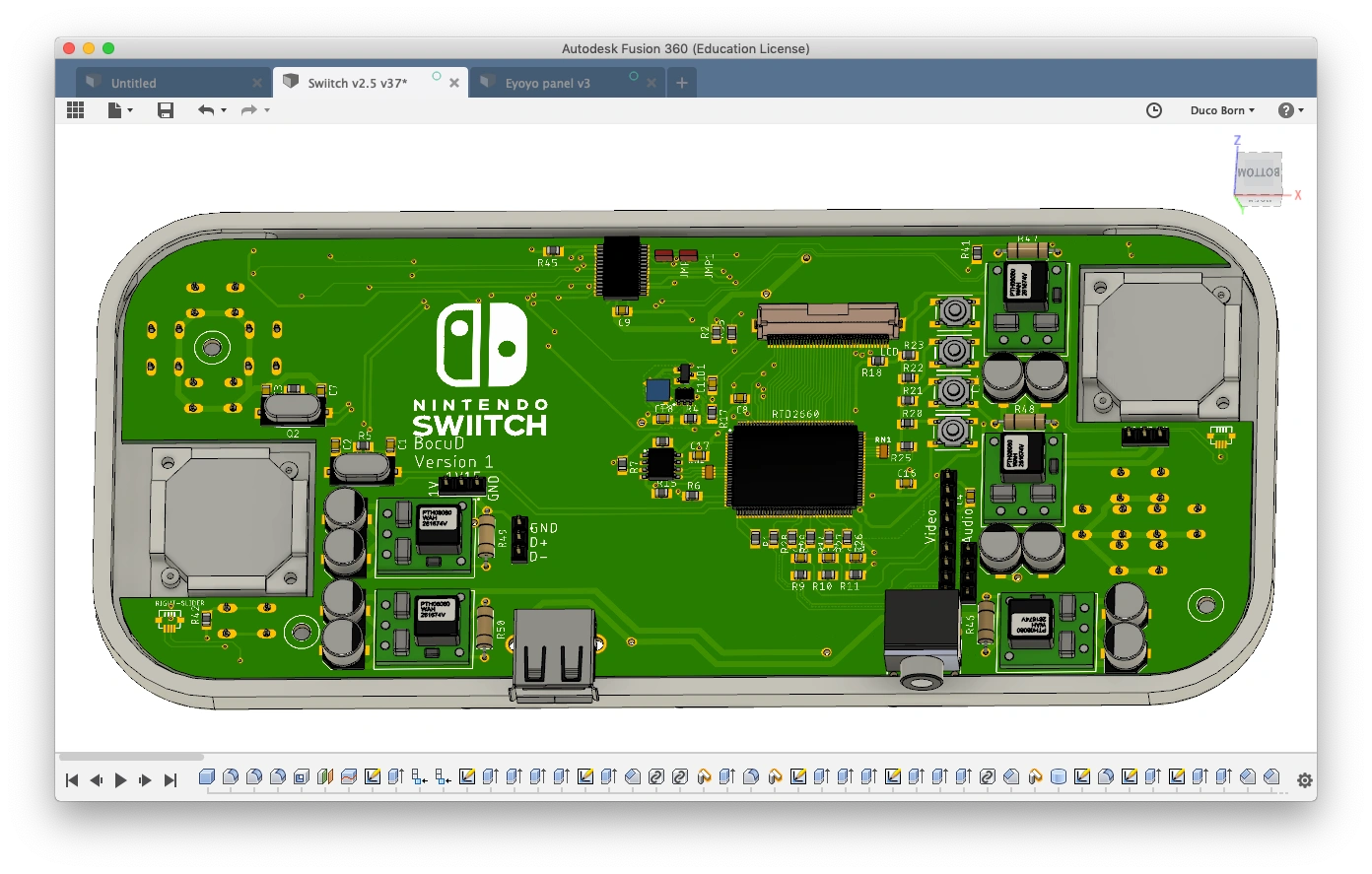Screen dimensions: 1372x874
Task: Save the design with the floppy disk icon
Action: coord(166,110)
